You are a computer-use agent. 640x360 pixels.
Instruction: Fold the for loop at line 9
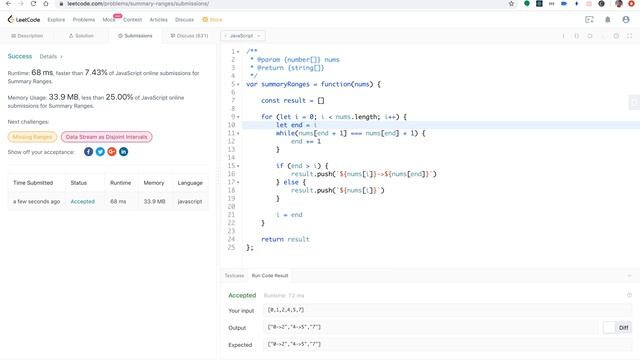pos(238,117)
